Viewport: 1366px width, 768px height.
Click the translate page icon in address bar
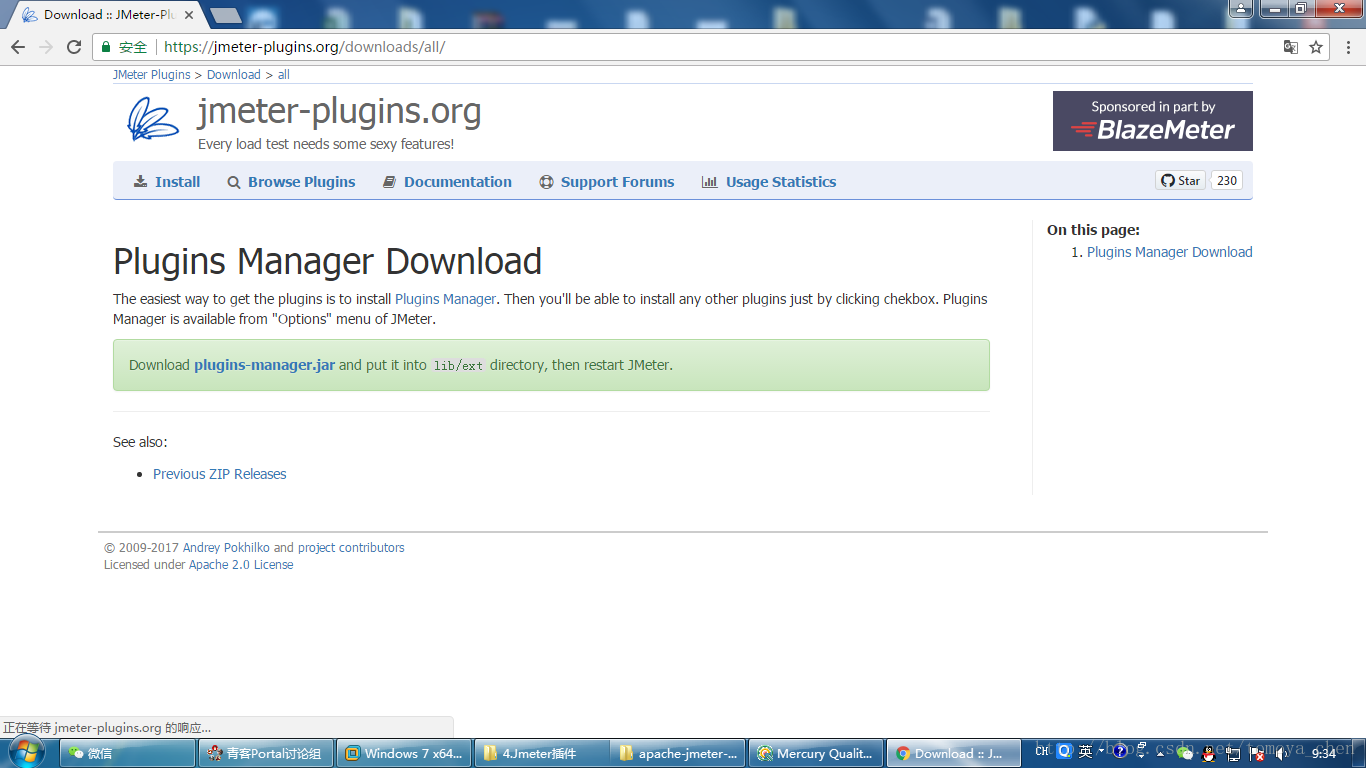click(1291, 47)
